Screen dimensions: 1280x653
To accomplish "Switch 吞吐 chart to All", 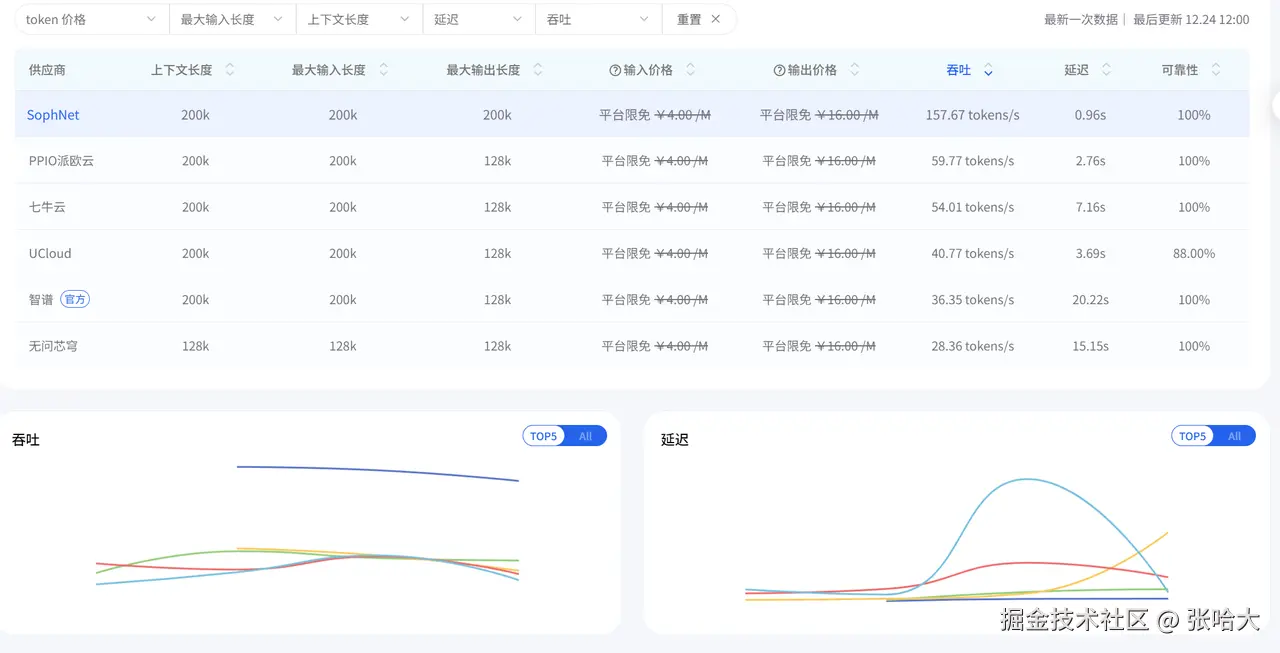I will (x=586, y=436).
